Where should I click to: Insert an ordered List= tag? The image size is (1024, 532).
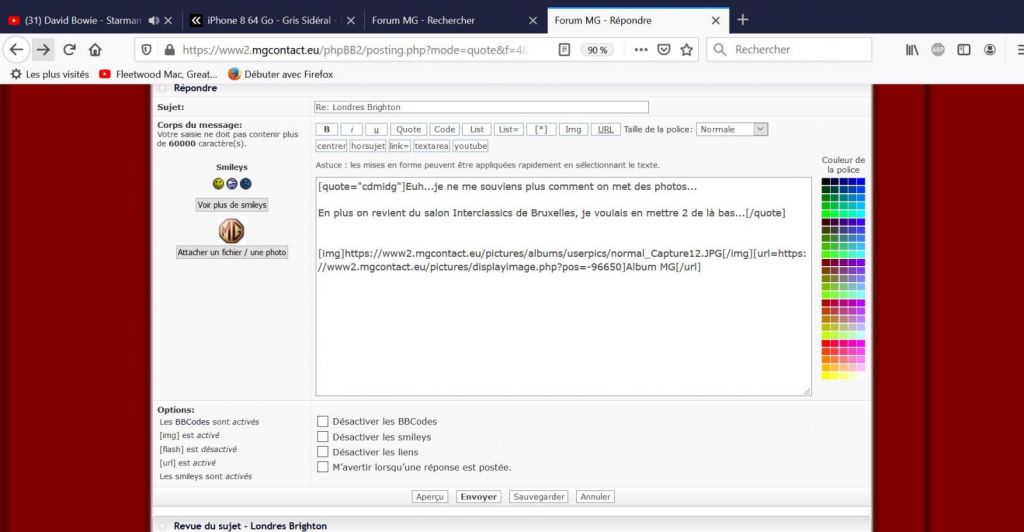[508, 129]
